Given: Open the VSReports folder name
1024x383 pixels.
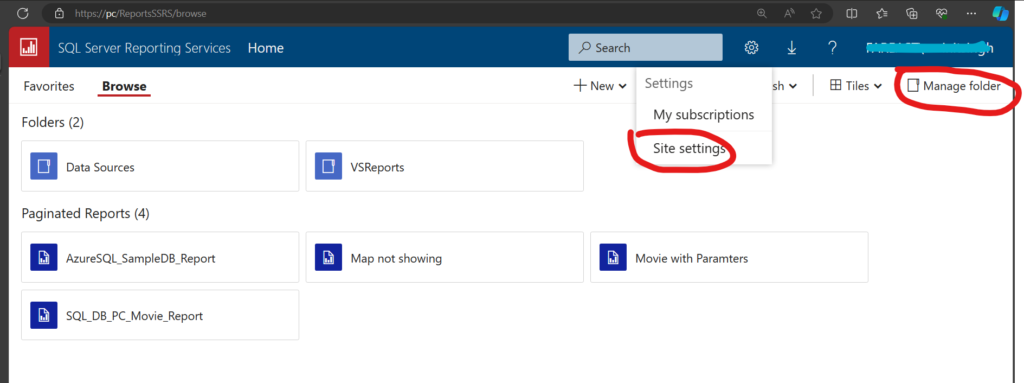Looking at the screenshot, I should (x=377, y=167).
